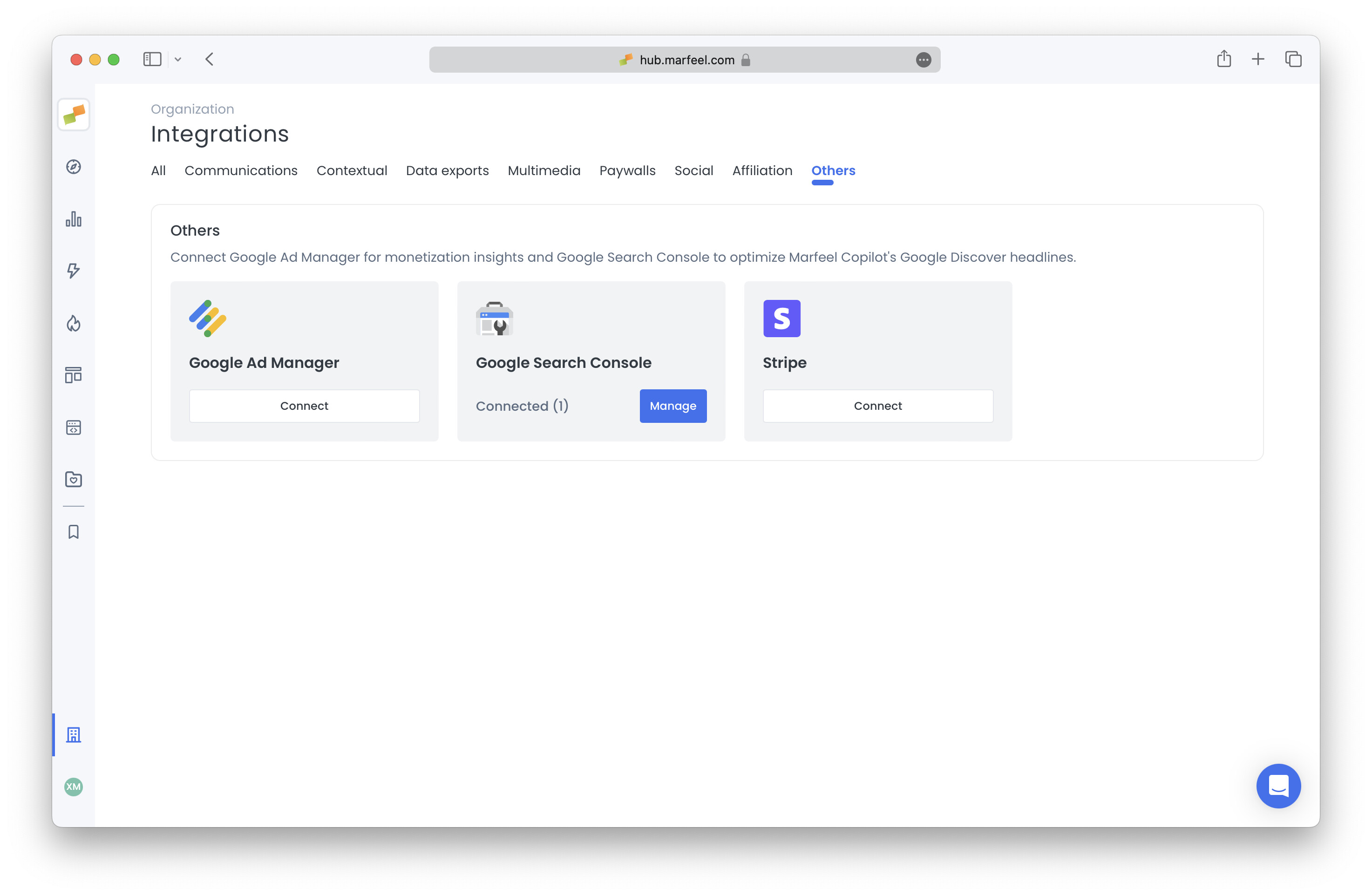Connect the Stripe integration
The height and width of the screenshot is (896, 1372).
(x=877, y=405)
